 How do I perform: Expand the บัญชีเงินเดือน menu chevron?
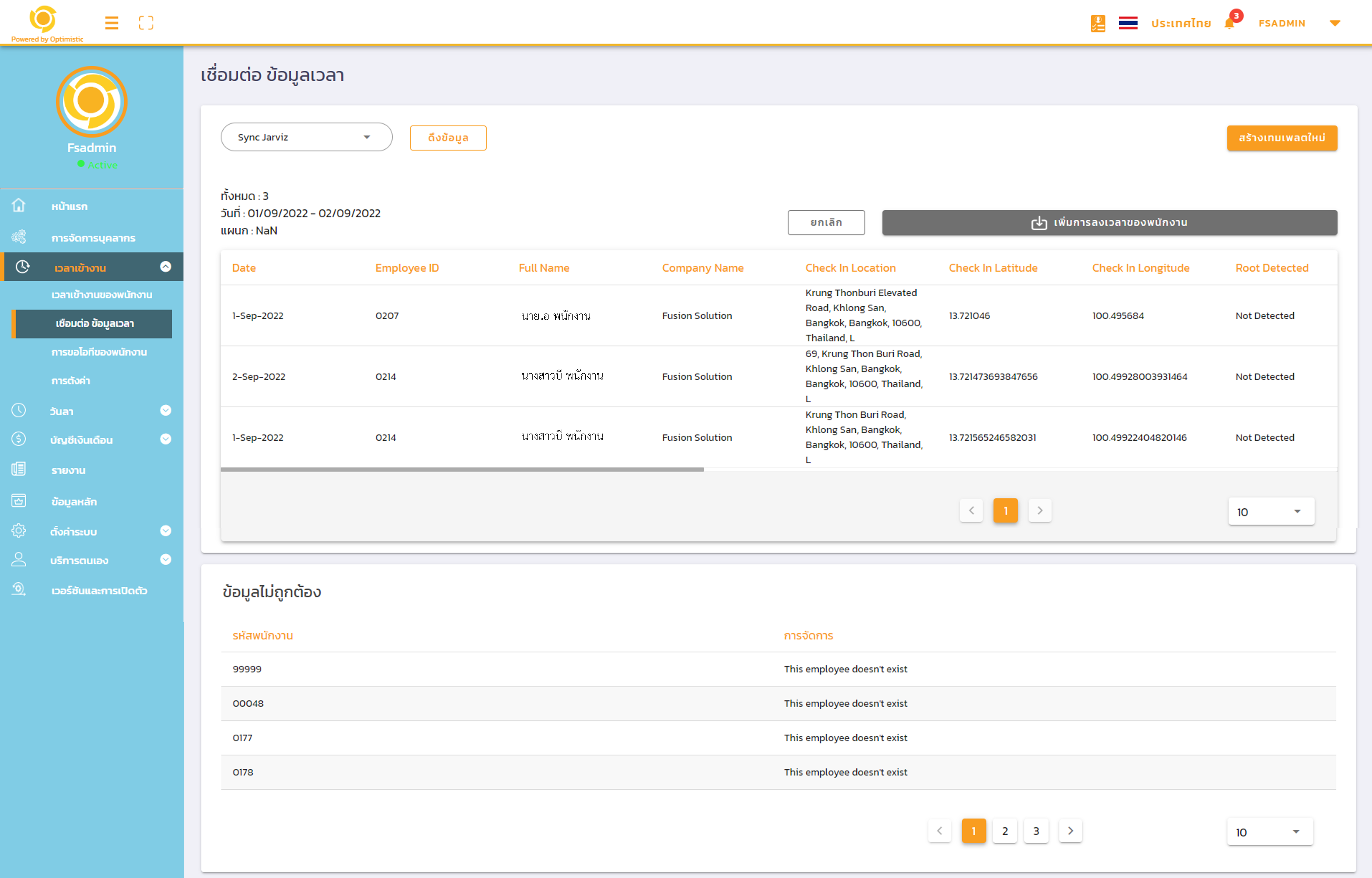(166, 439)
